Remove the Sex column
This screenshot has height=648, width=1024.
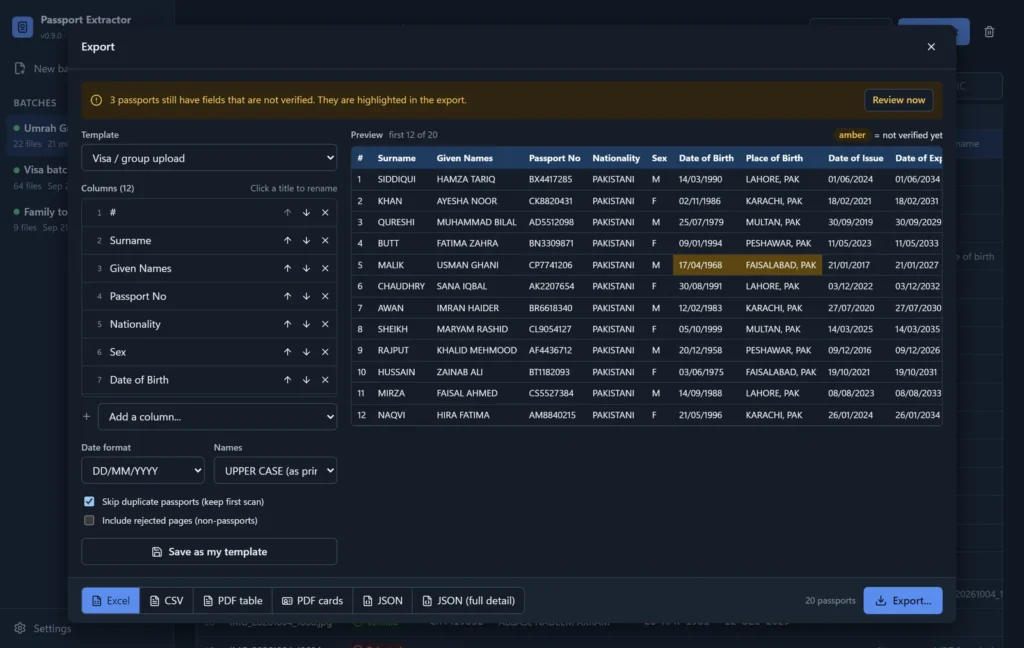325,352
